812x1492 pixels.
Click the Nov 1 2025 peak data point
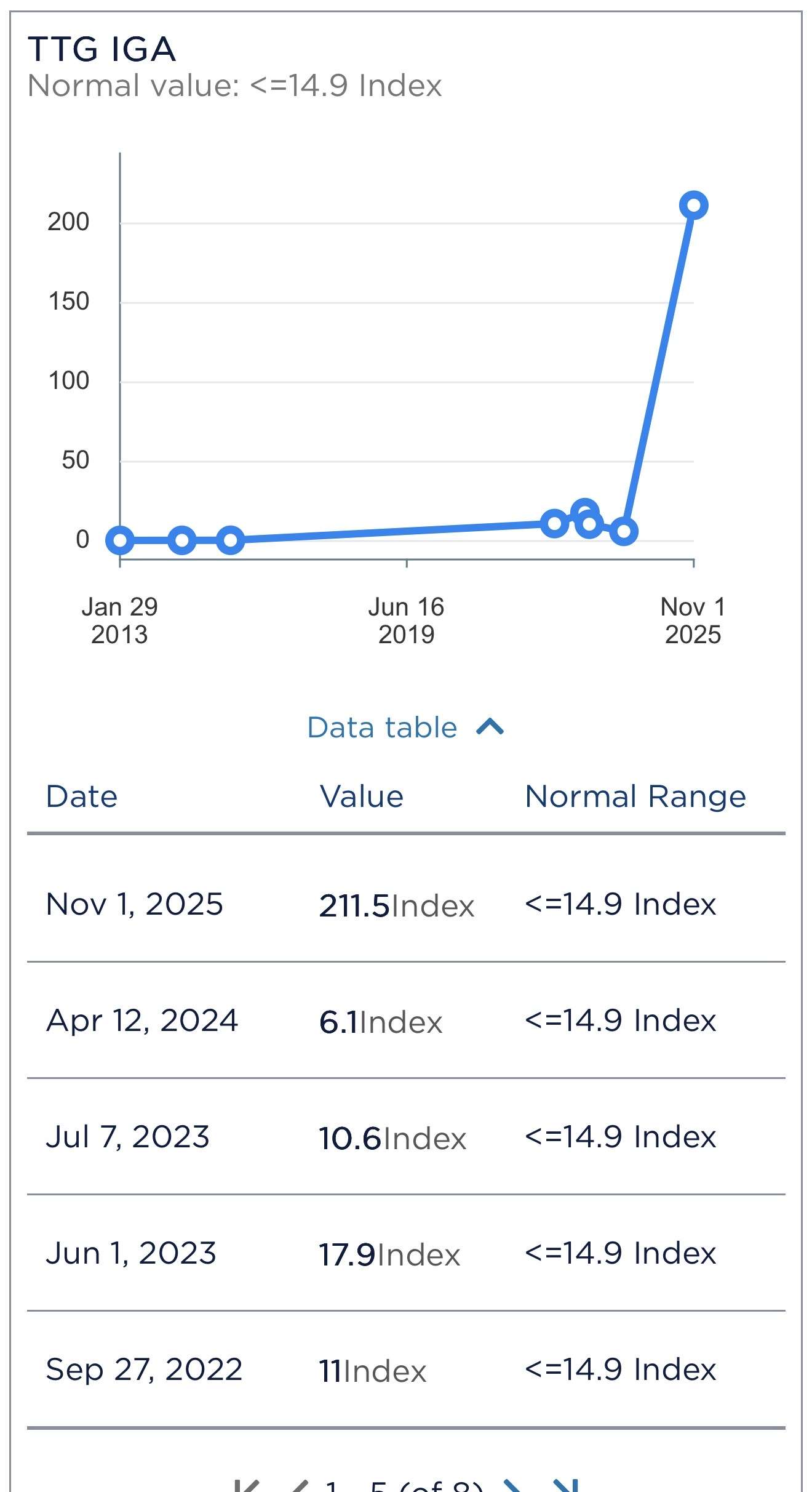(693, 206)
